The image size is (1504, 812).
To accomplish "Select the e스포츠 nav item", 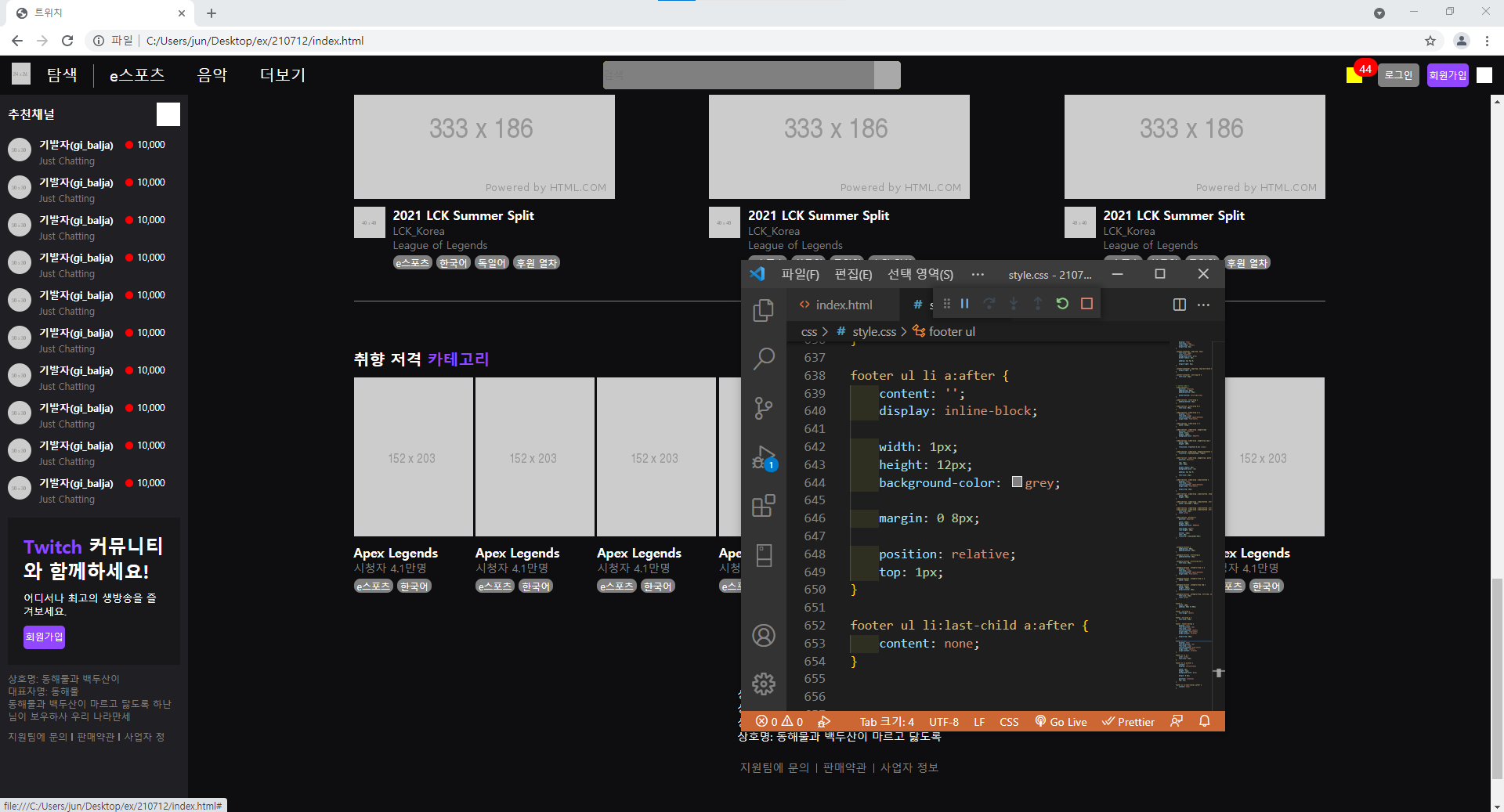I will (x=137, y=75).
